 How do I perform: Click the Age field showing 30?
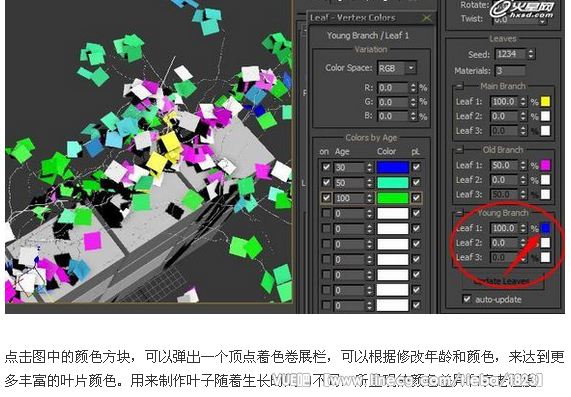(349, 167)
